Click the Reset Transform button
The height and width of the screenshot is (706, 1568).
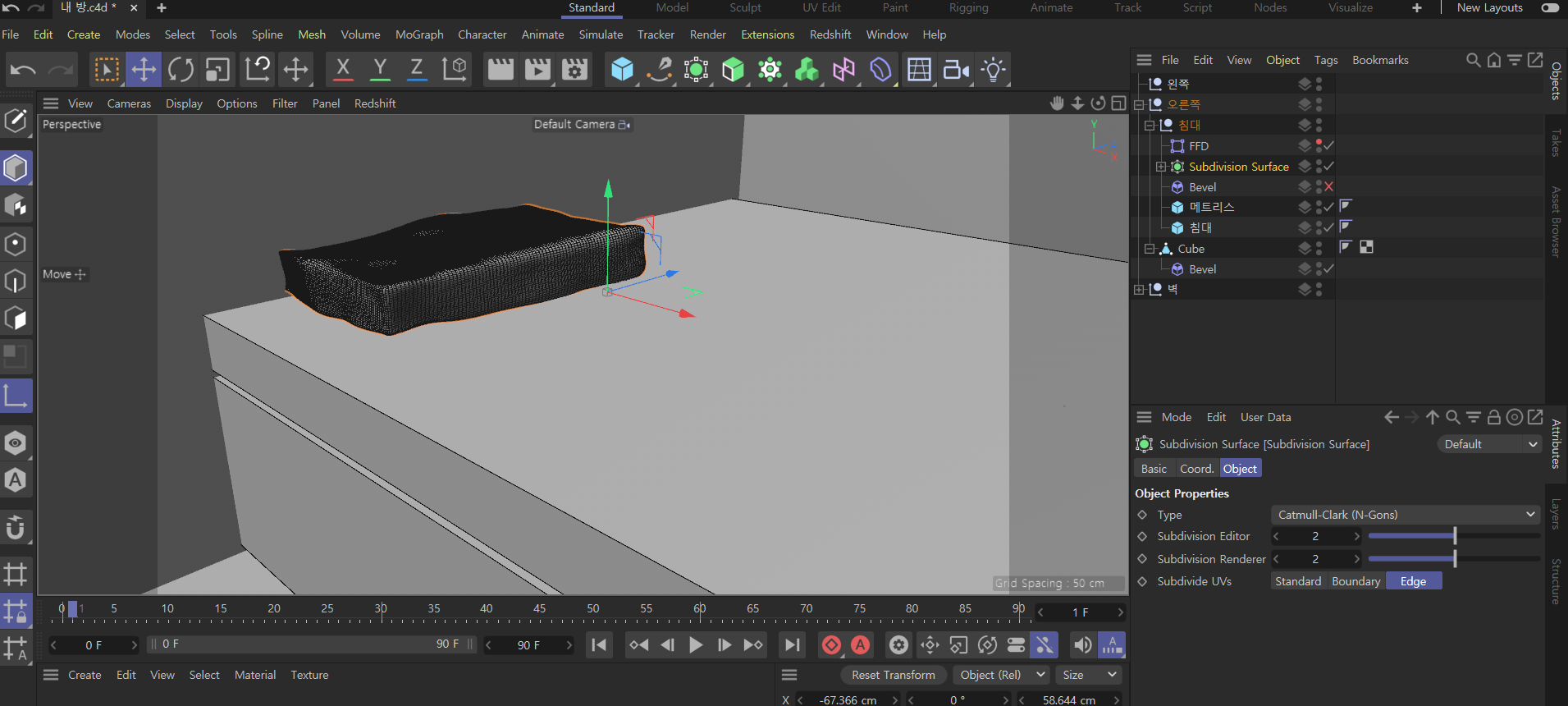point(893,675)
